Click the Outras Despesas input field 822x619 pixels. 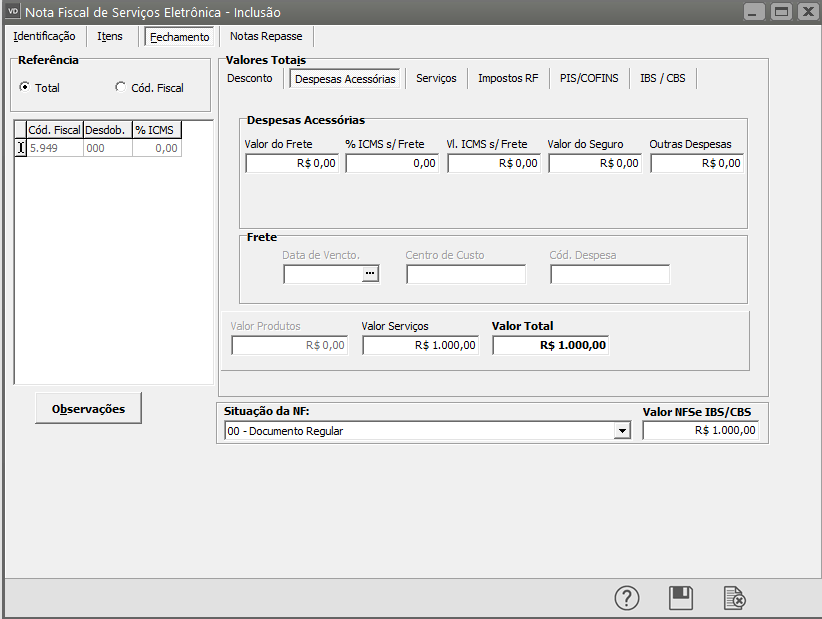(697, 163)
